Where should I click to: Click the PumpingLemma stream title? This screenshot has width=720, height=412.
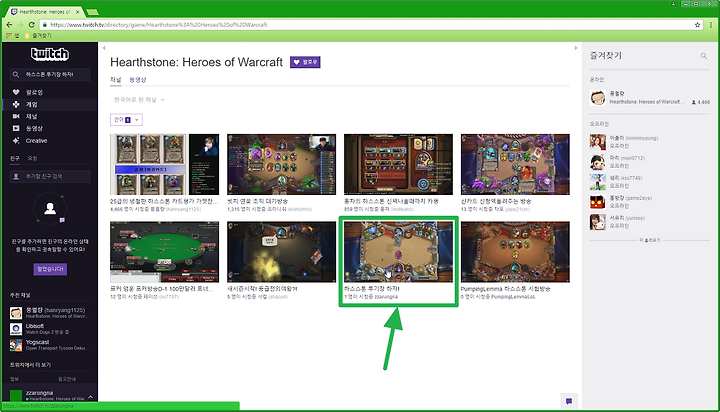[506, 289]
